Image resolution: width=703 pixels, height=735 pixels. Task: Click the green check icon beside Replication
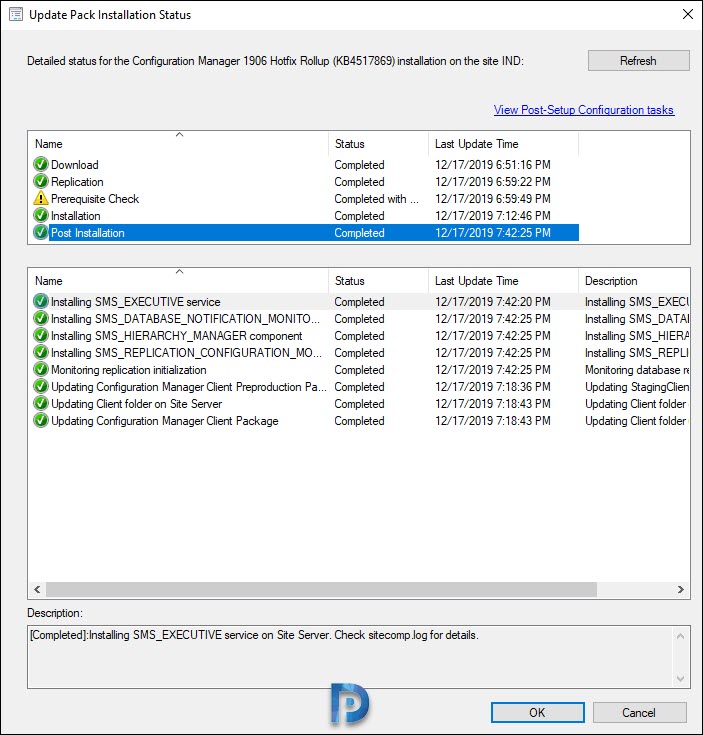pyautogui.click(x=41, y=181)
